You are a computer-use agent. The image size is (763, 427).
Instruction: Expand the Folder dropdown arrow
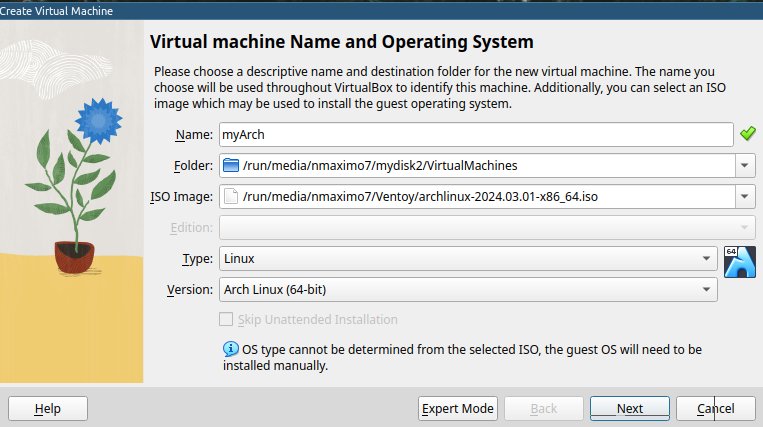click(x=745, y=165)
